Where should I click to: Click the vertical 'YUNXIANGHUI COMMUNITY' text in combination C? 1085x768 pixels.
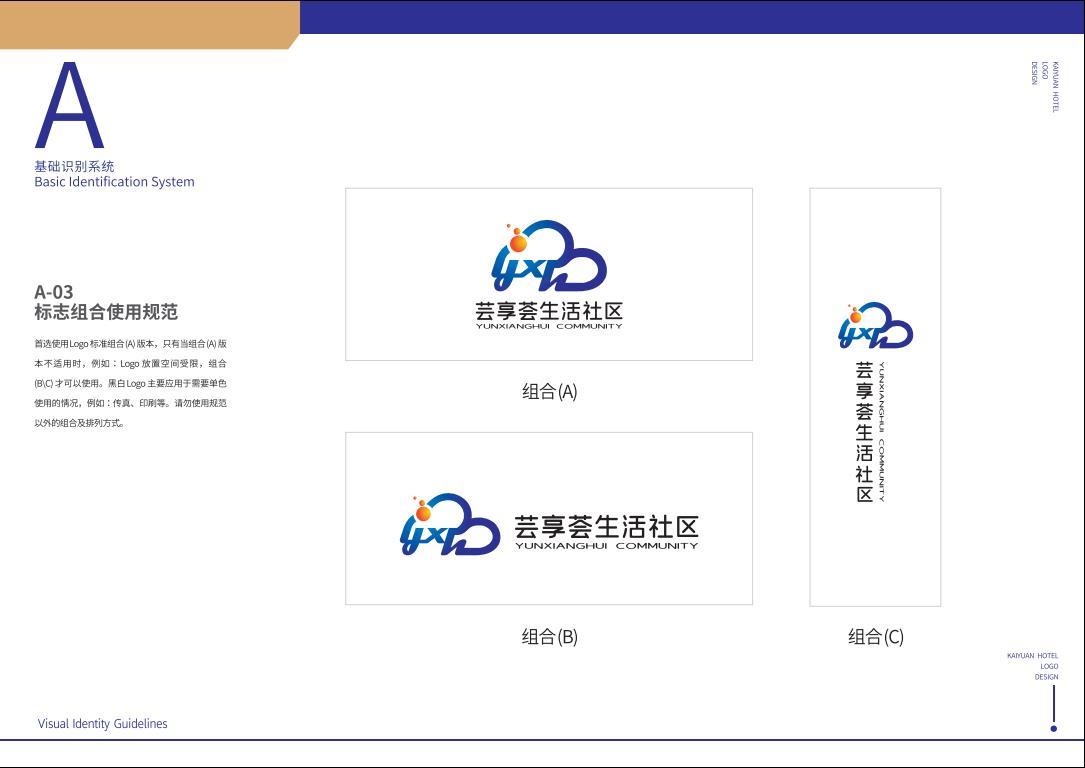tap(882, 432)
